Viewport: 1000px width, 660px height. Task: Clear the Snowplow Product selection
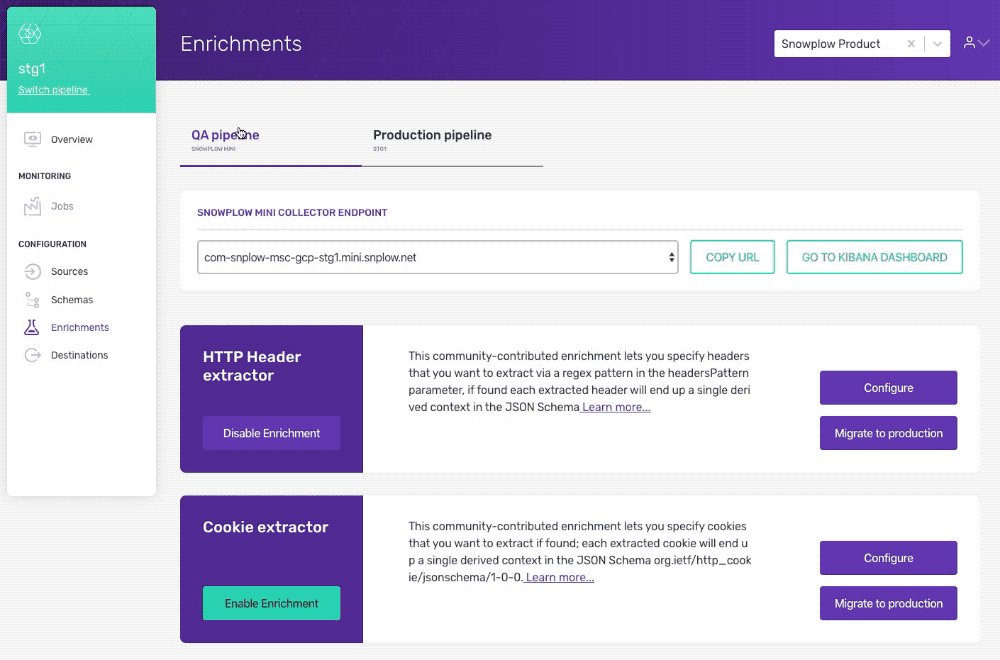coord(911,43)
